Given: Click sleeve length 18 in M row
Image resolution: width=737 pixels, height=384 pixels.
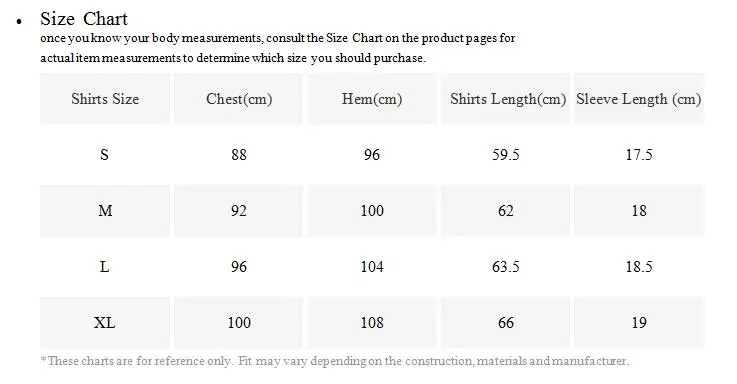Looking at the screenshot, I should point(639,211).
